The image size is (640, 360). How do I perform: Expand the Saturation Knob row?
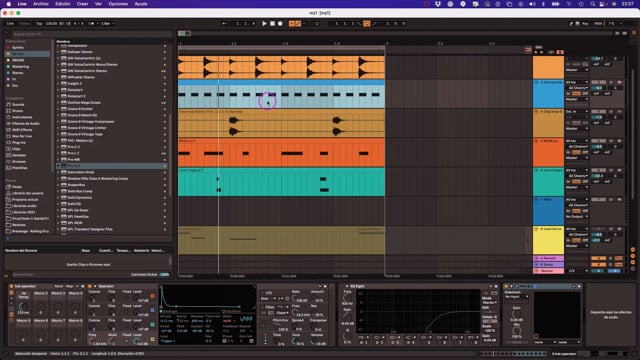pos(58,172)
